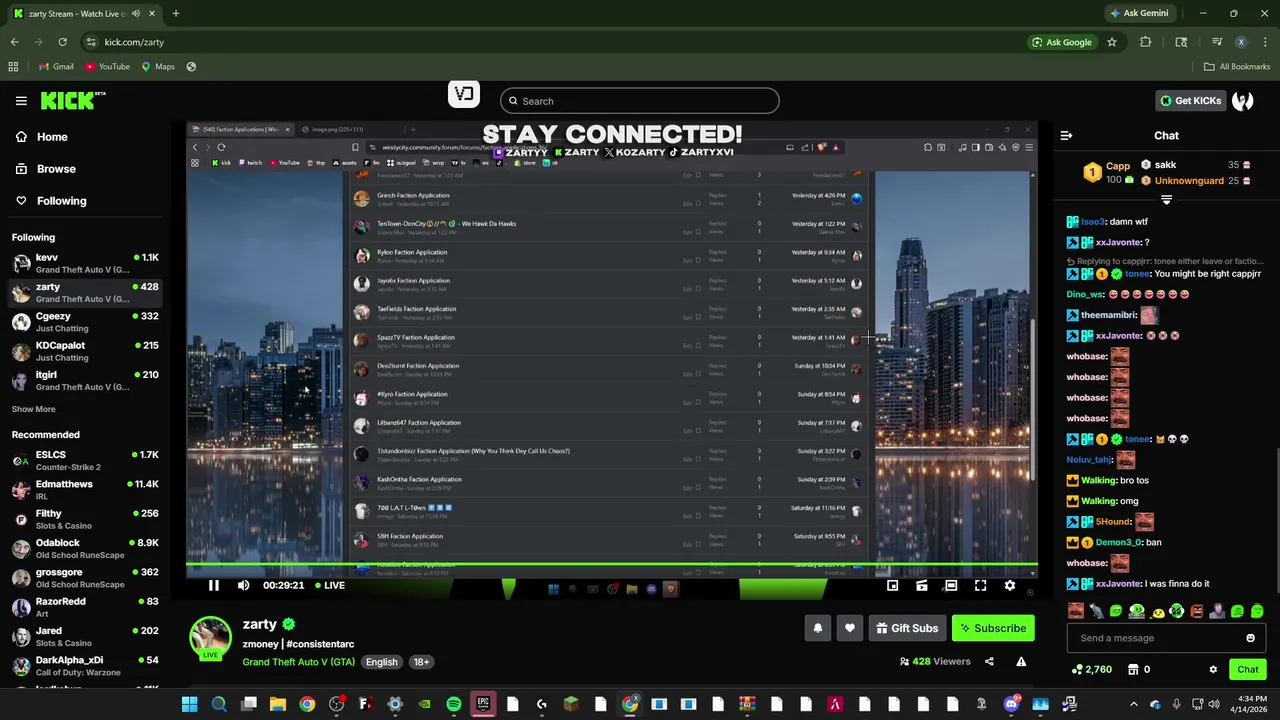Open the Chrome three-dot menu

click(x=1265, y=42)
